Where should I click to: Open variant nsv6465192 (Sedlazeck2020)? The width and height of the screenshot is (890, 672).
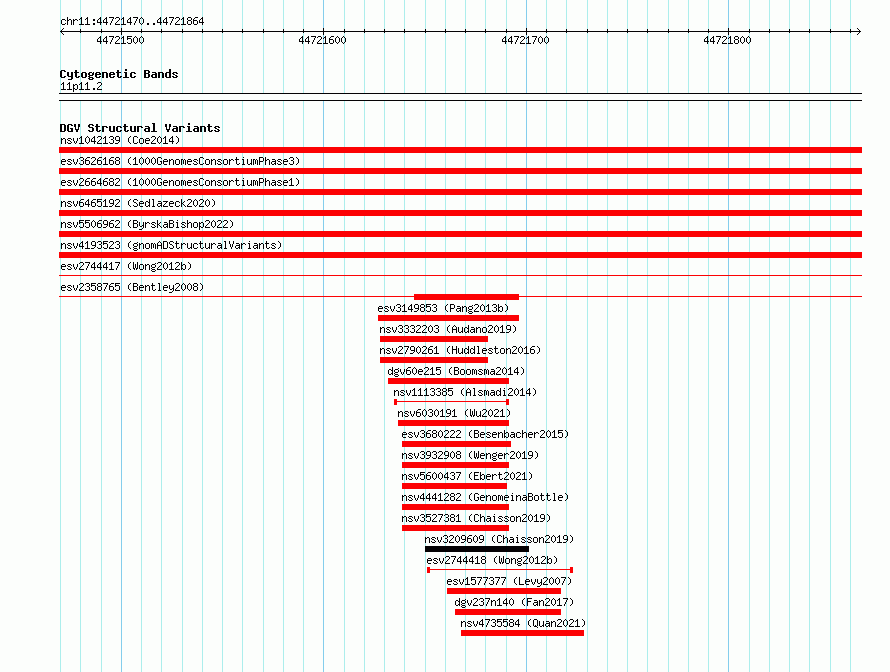pyautogui.click(x=138, y=203)
